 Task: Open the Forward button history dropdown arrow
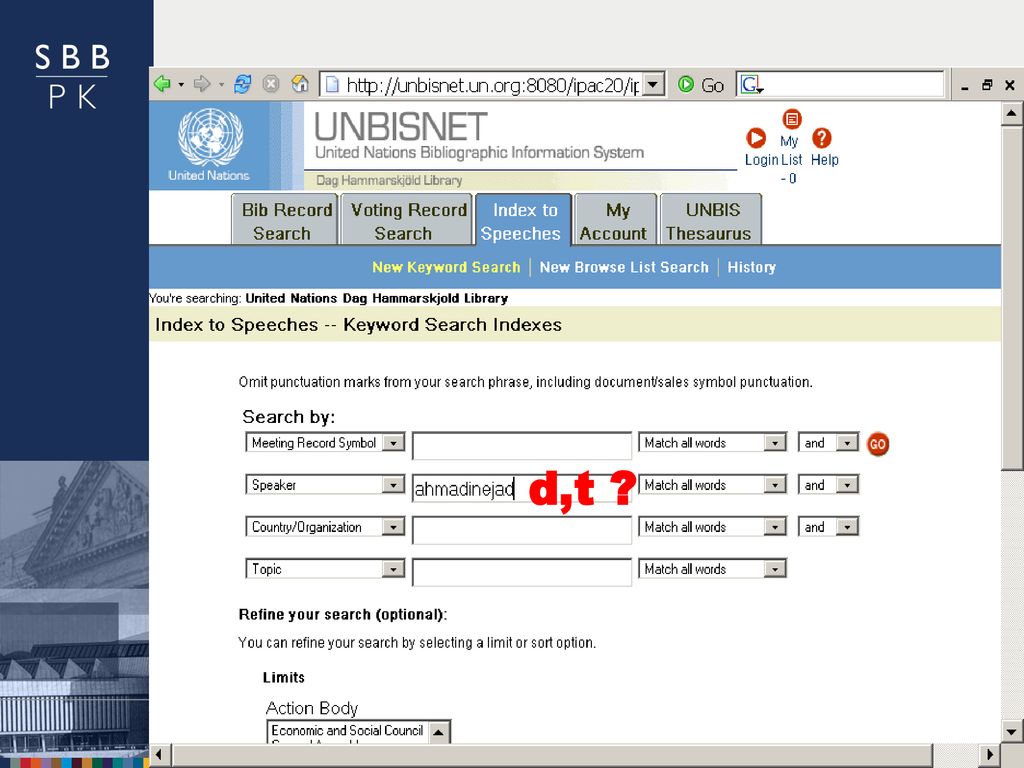(221, 85)
